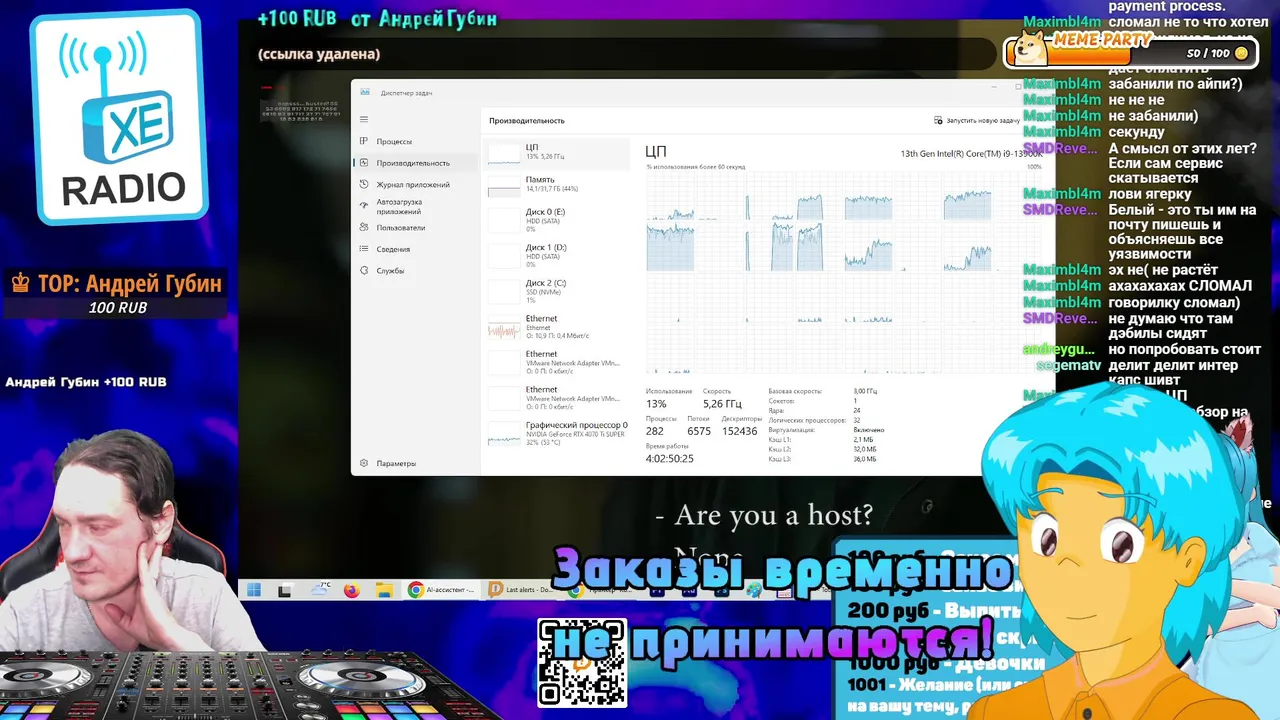This screenshot has height=720, width=1280.
Task: Select Диск 0 (E:) HDD entry
Action: [558, 220]
